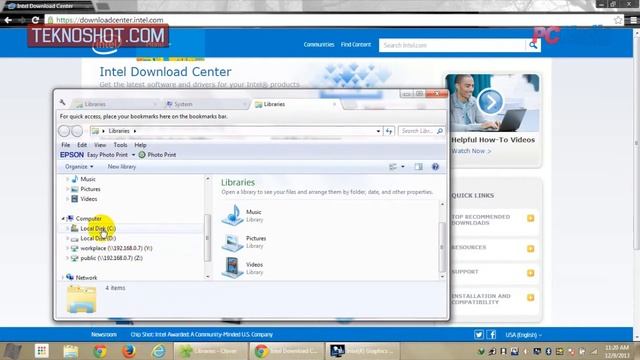Open the Tools menu
640x360 pixels.
[x=120, y=145]
